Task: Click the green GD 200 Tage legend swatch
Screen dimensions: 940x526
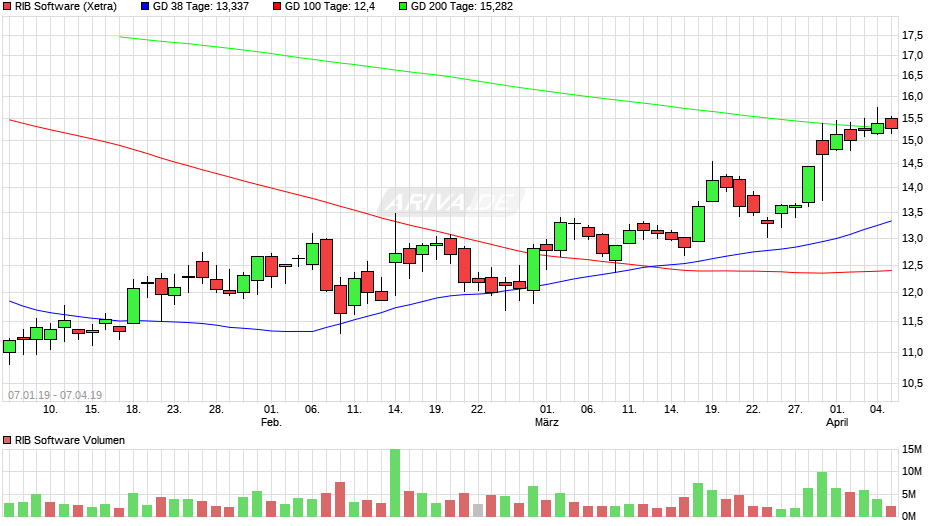Action: 403,7
